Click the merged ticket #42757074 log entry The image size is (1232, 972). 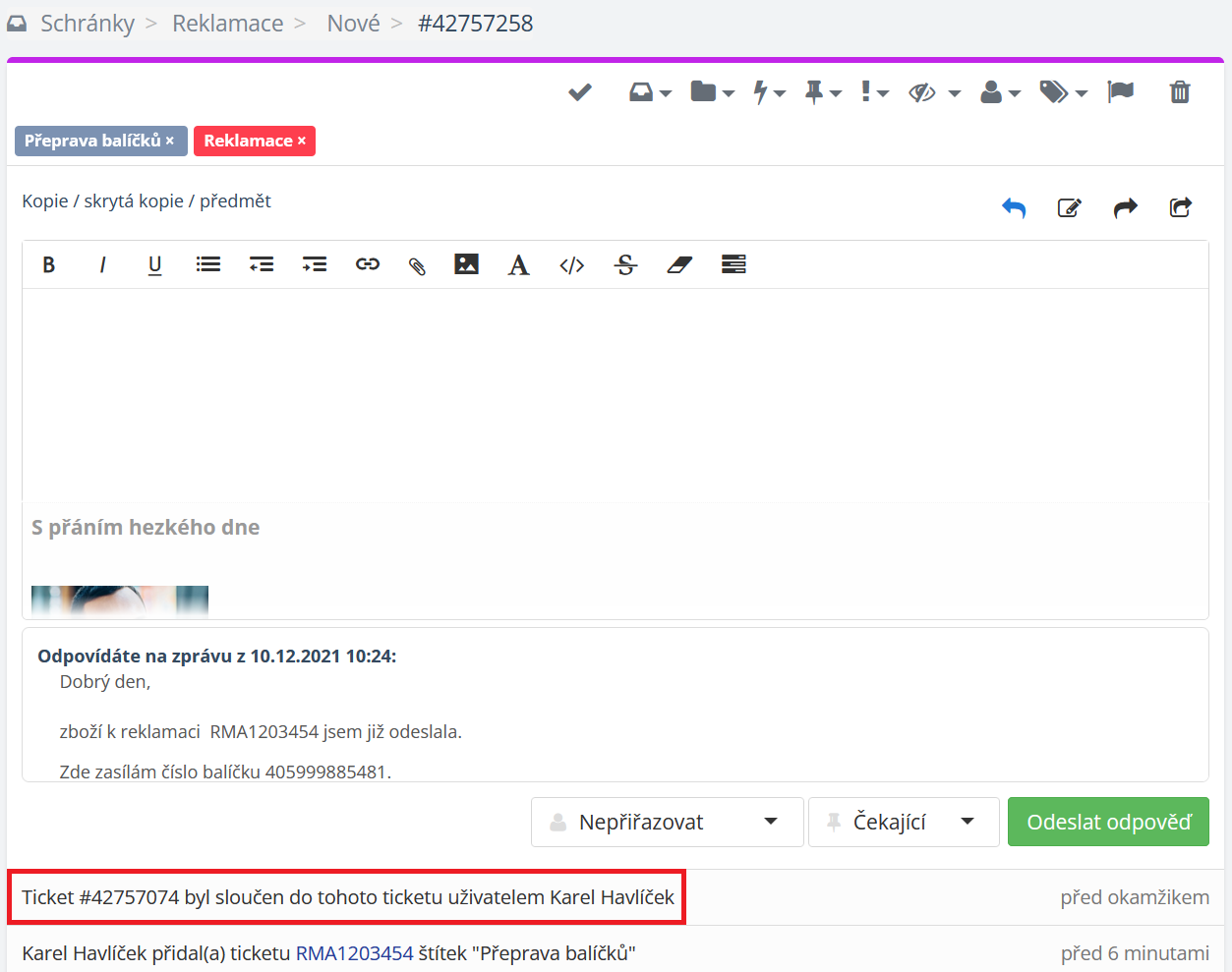[x=348, y=897]
